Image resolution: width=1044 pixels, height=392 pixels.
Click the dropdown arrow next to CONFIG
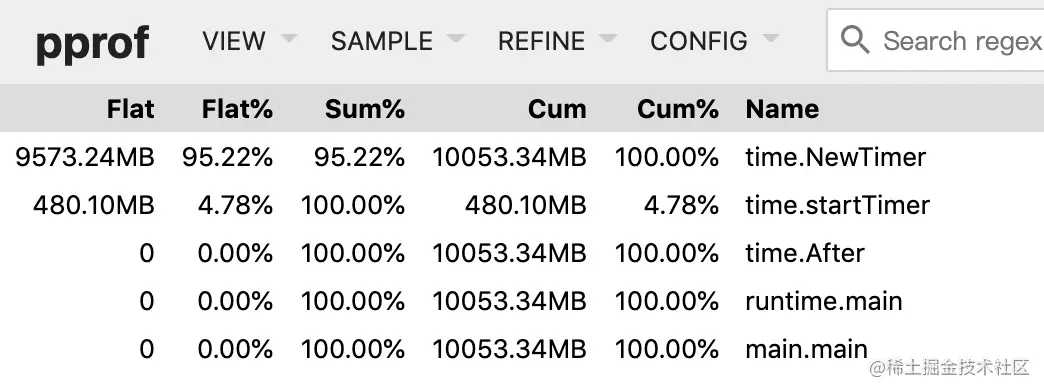[x=770, y=39]
